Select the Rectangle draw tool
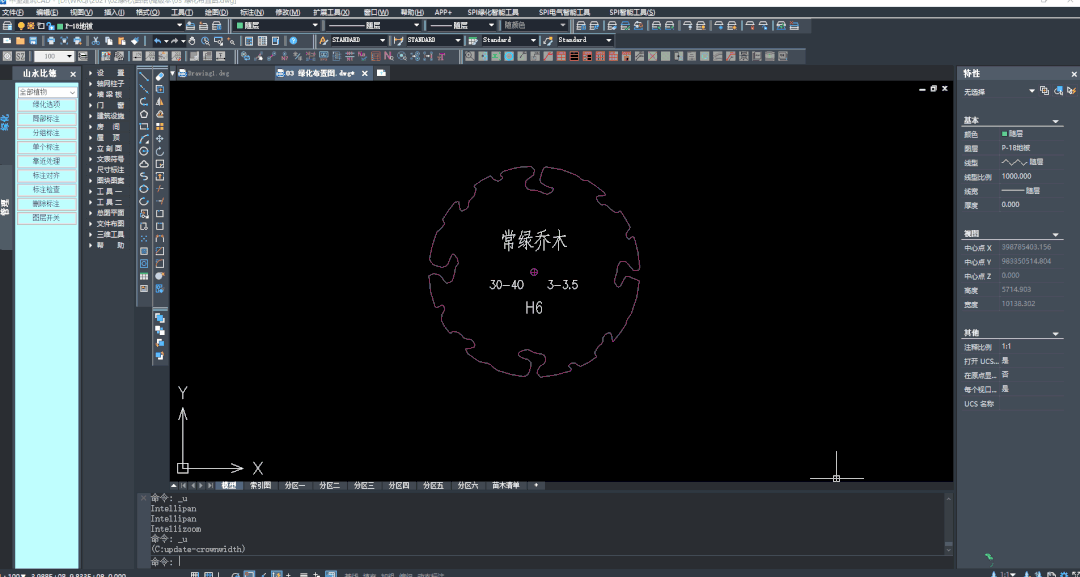 click(144, 127)
